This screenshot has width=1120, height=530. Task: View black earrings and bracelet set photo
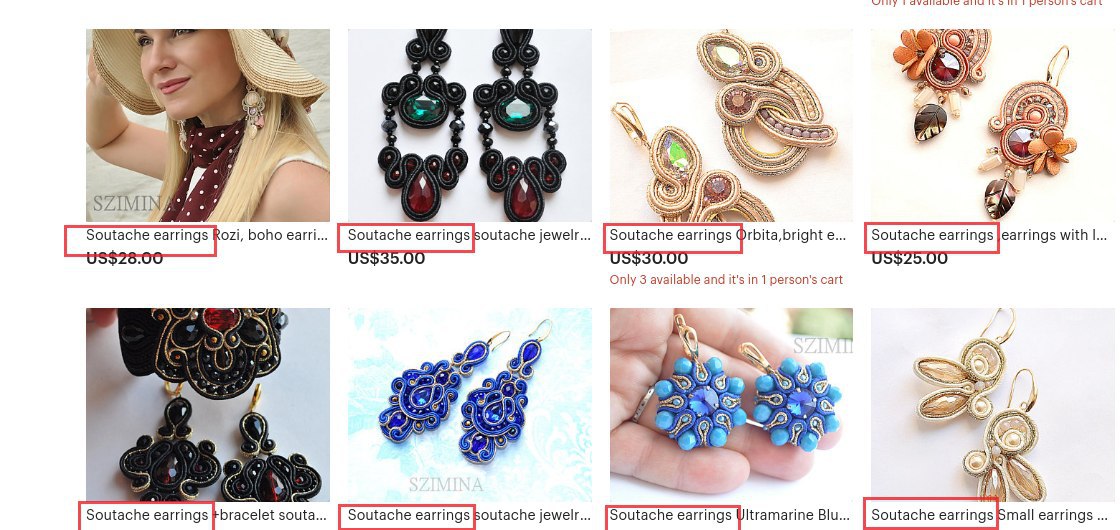(208, 405)
